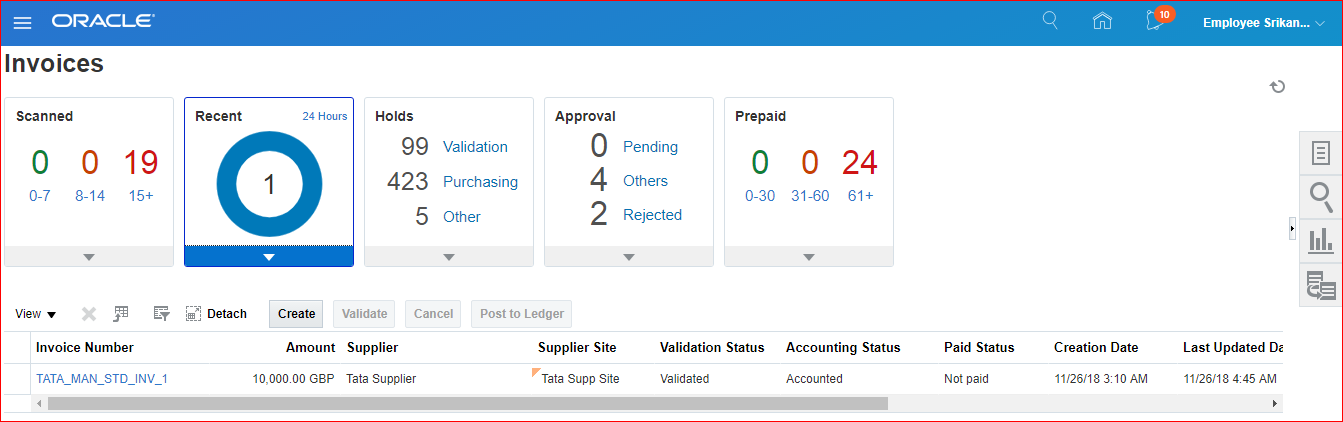Click the table horizontal scrollbar
Viewport: 1343px width, 422px height.
(467, 403)
